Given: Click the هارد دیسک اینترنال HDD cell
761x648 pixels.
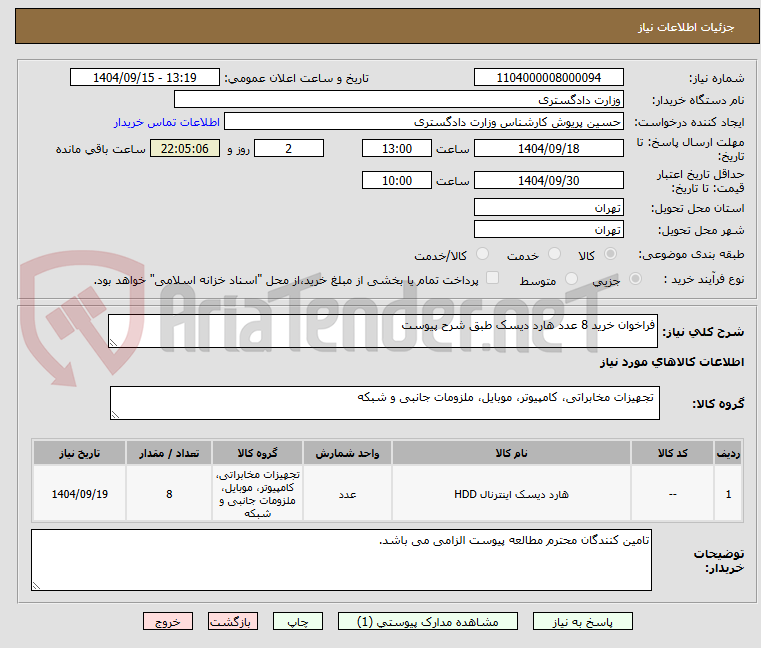Looking at the screenshot, I should tap(511, 494).
